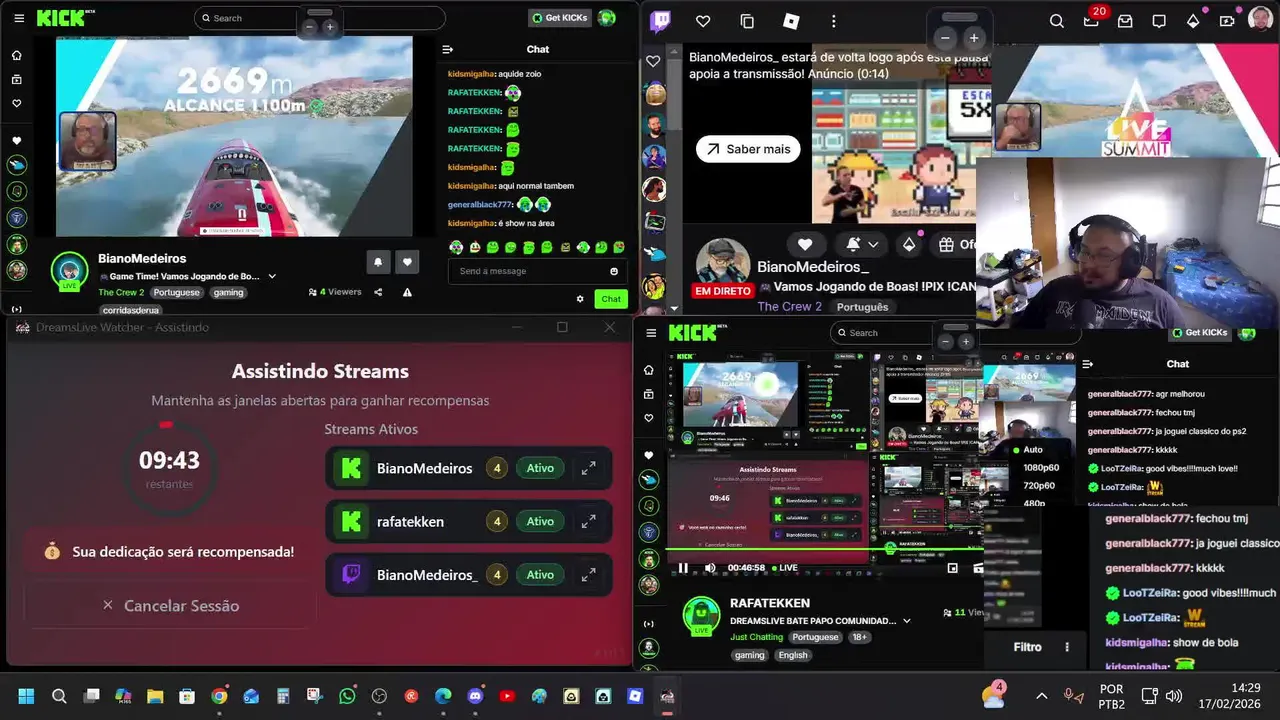1280x720 pixels.
Task: Expand BianoMedeiros_ Twitch stream in DreamsLive Watcher
Action: 589,574
